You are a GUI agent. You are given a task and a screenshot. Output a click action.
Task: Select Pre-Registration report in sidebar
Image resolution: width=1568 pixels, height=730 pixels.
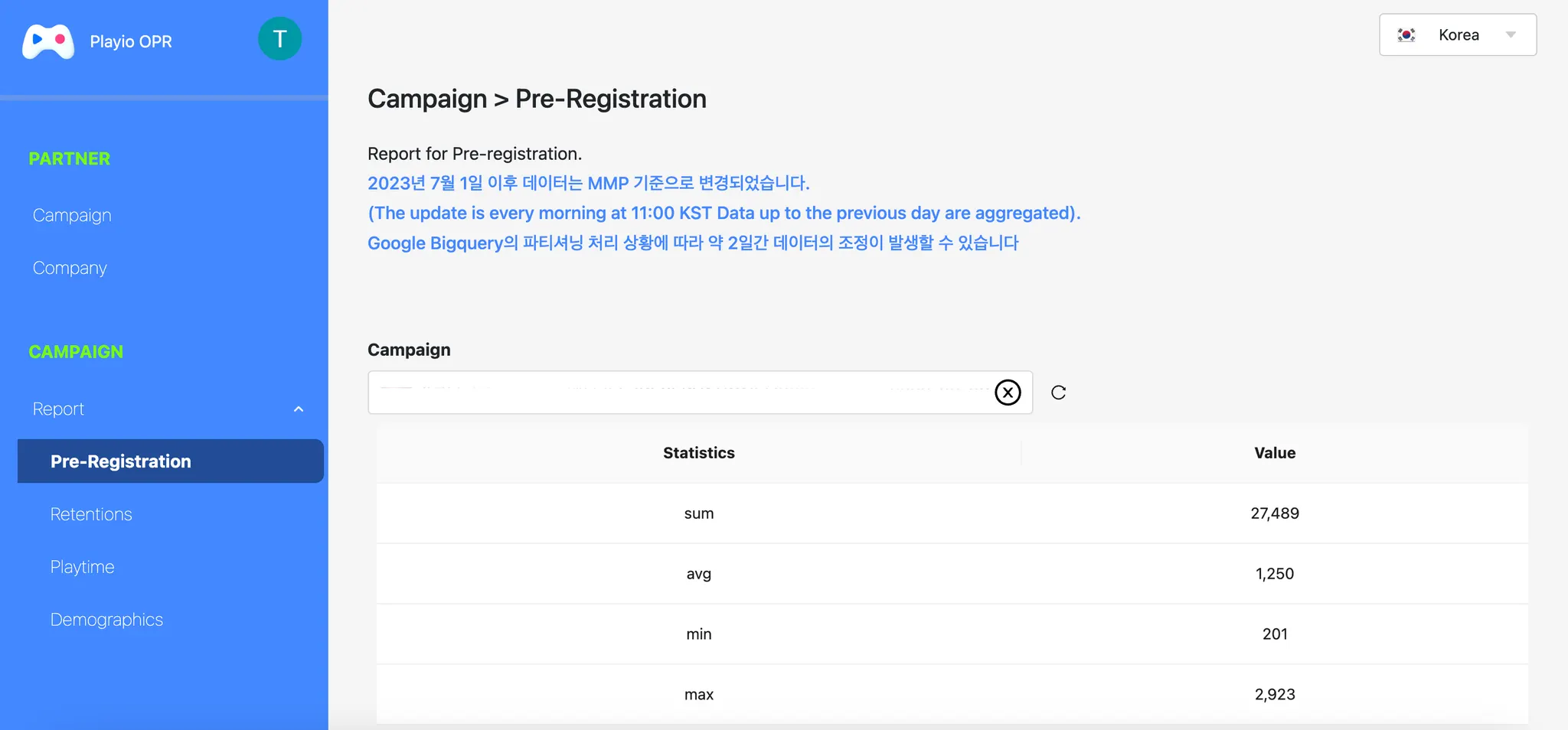click(x=121, y=461)
